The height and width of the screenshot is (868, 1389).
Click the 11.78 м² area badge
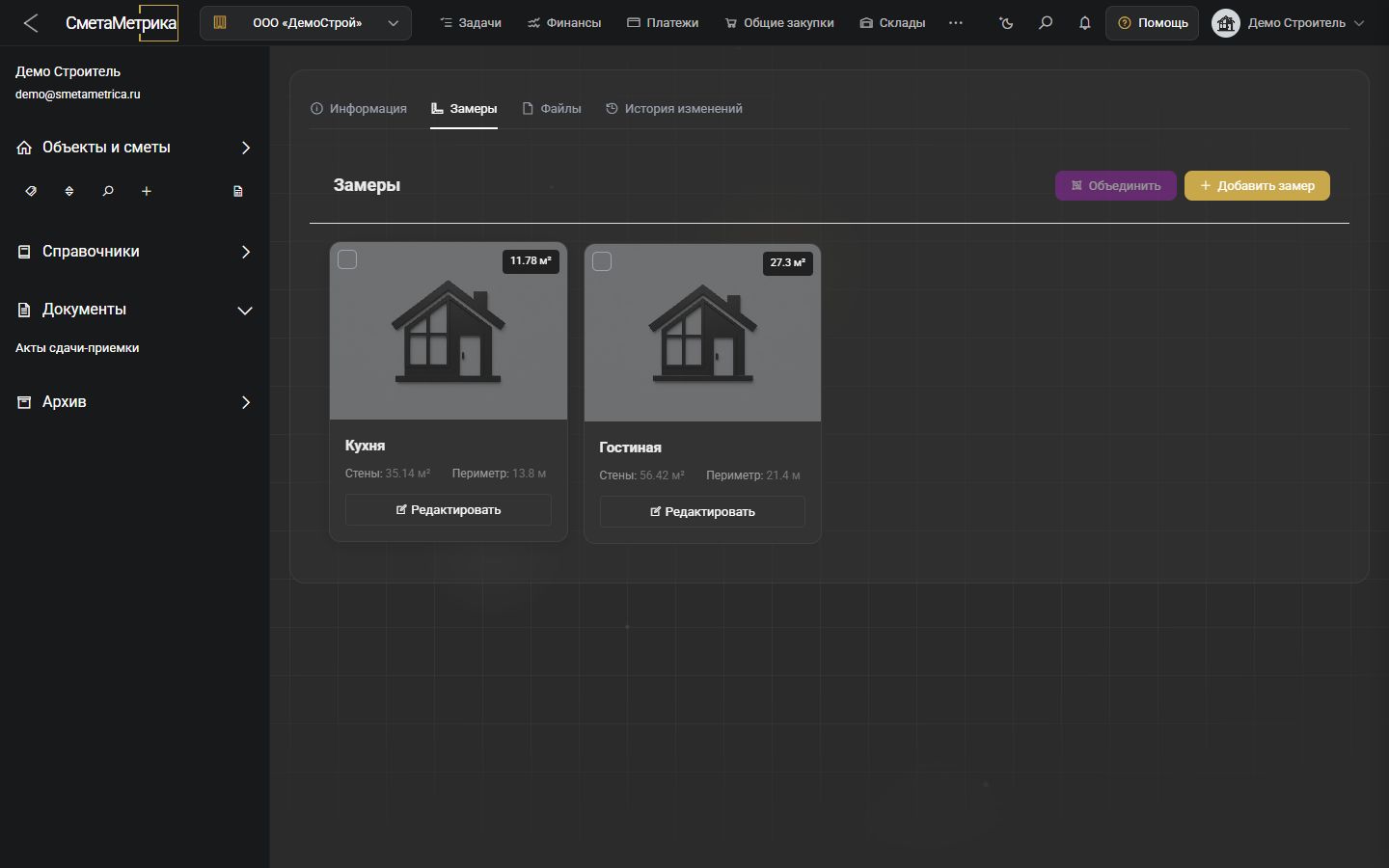point(531,261)
